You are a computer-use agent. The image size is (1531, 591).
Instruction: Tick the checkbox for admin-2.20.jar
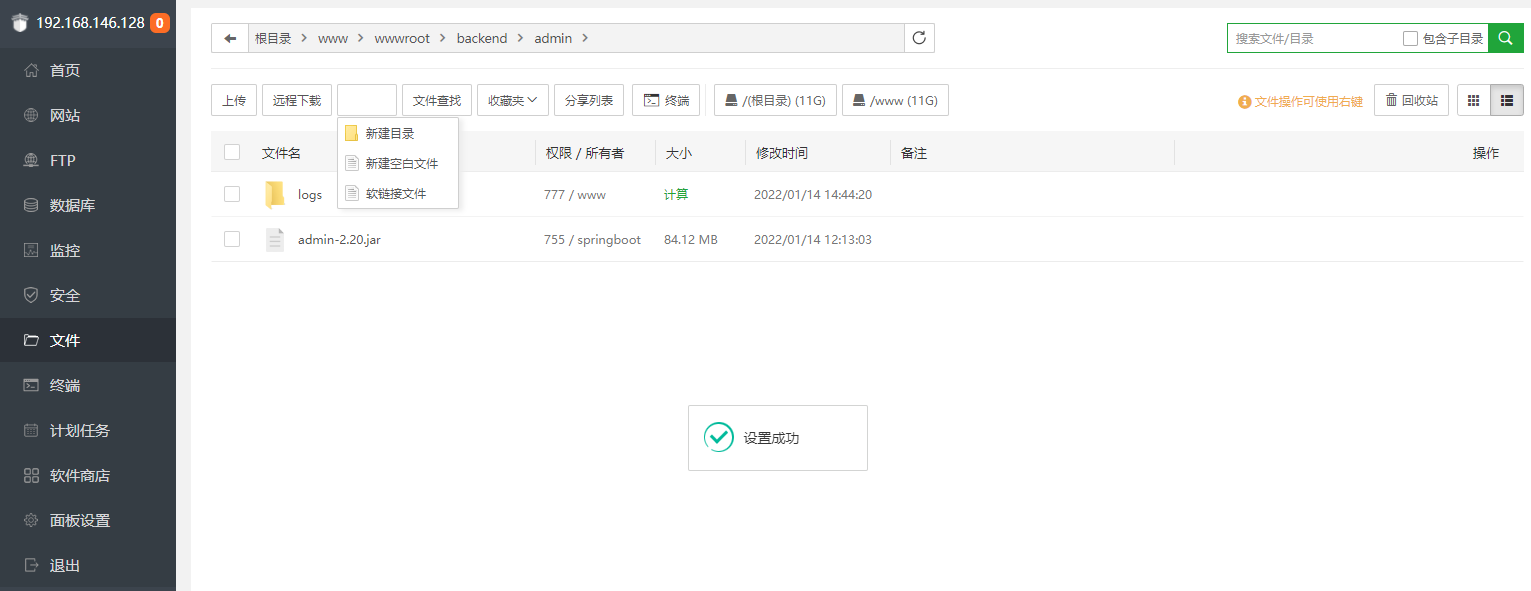232,239
